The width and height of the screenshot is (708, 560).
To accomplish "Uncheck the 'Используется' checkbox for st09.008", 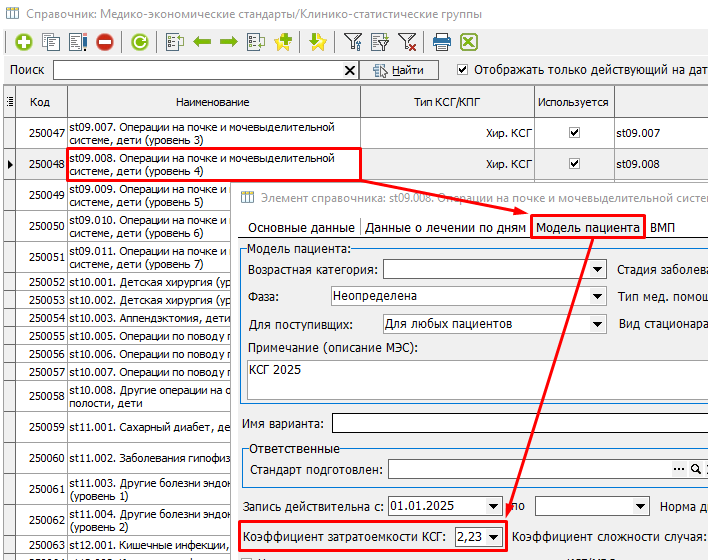I will coord(574,164).
